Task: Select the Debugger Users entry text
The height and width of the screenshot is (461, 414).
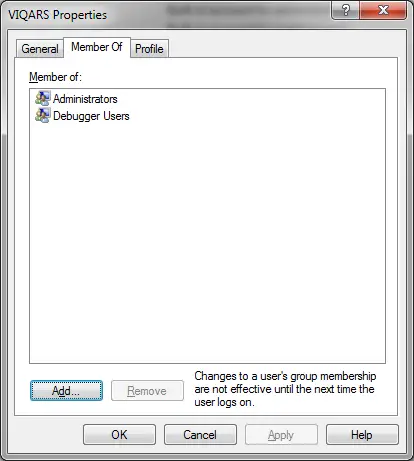Action: point(91,116)
